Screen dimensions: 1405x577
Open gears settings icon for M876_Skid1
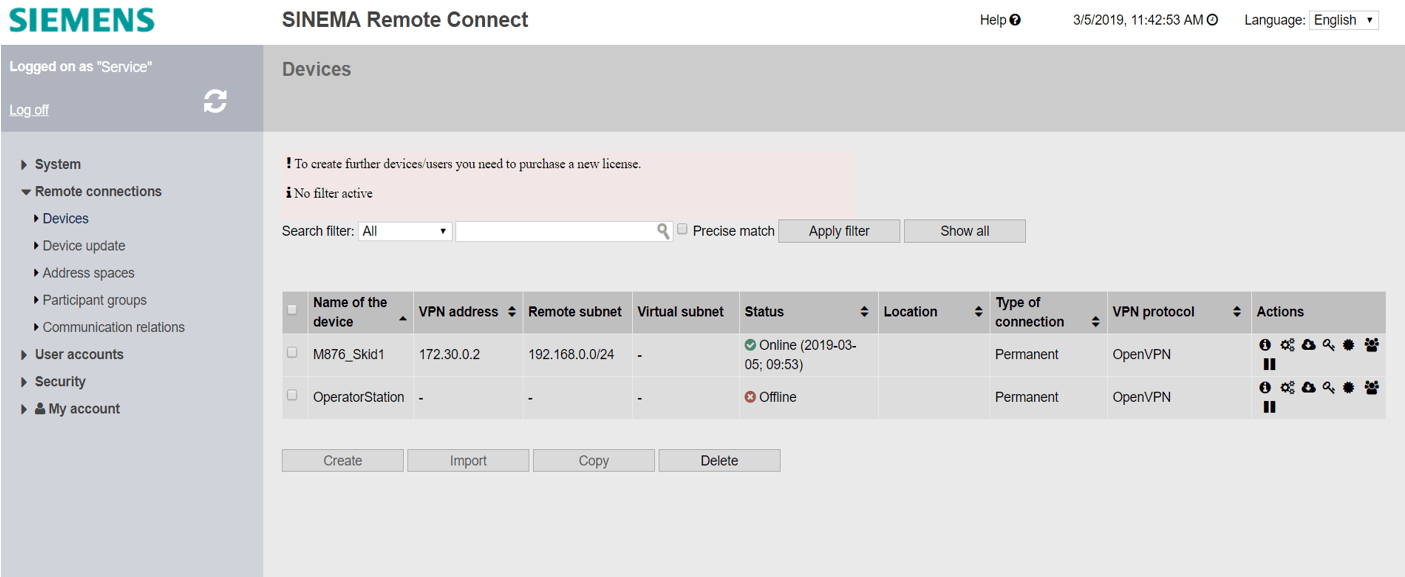click(x=1287, y=345)
